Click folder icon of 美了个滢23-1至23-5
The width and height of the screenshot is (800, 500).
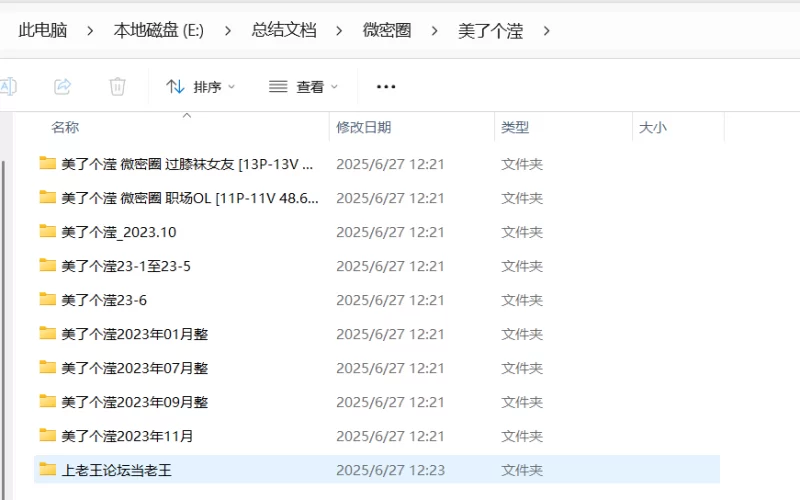(47, 265)
